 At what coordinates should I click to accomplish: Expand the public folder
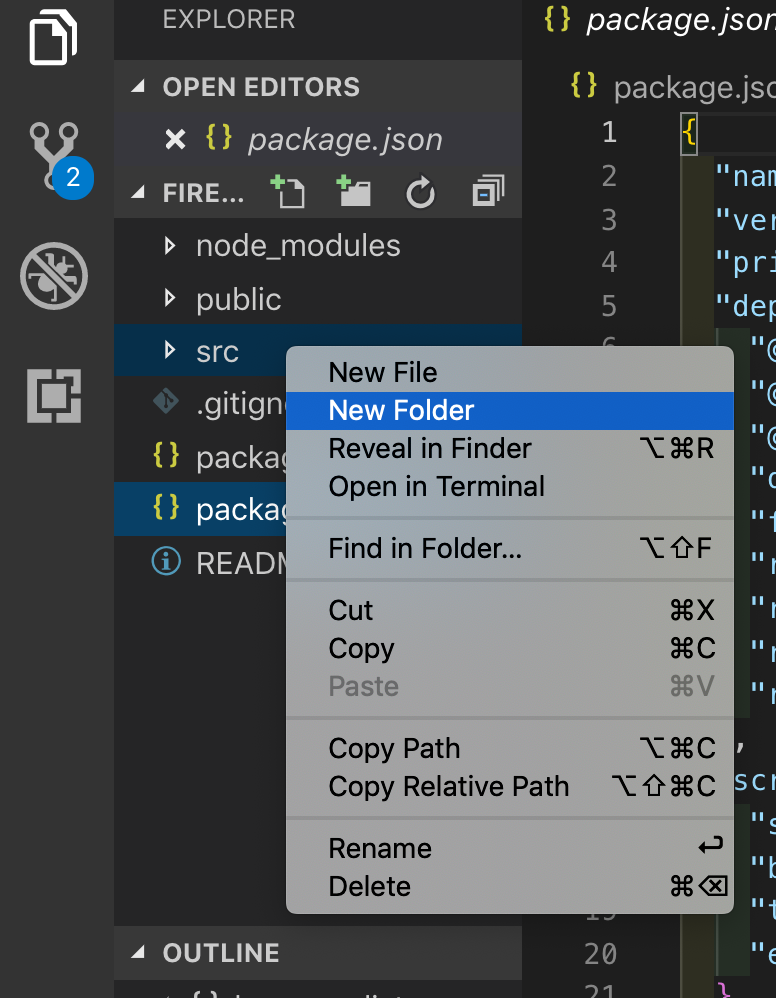(x=171, y=298)
